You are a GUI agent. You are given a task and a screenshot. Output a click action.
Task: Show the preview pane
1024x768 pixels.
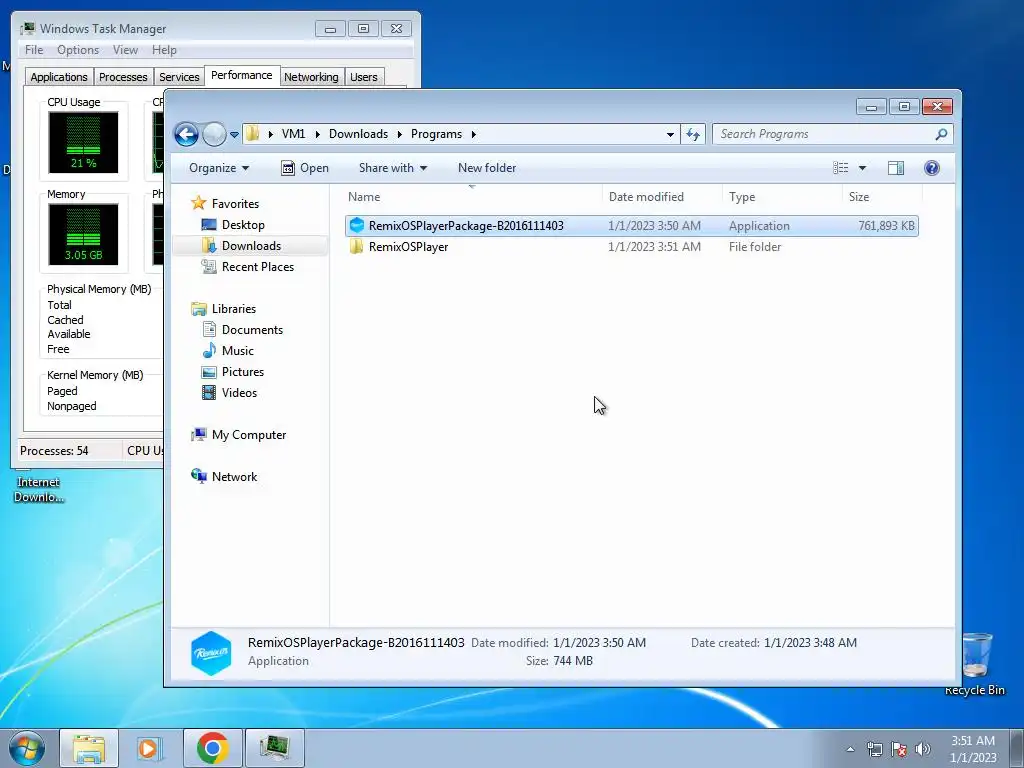point(896,168)
